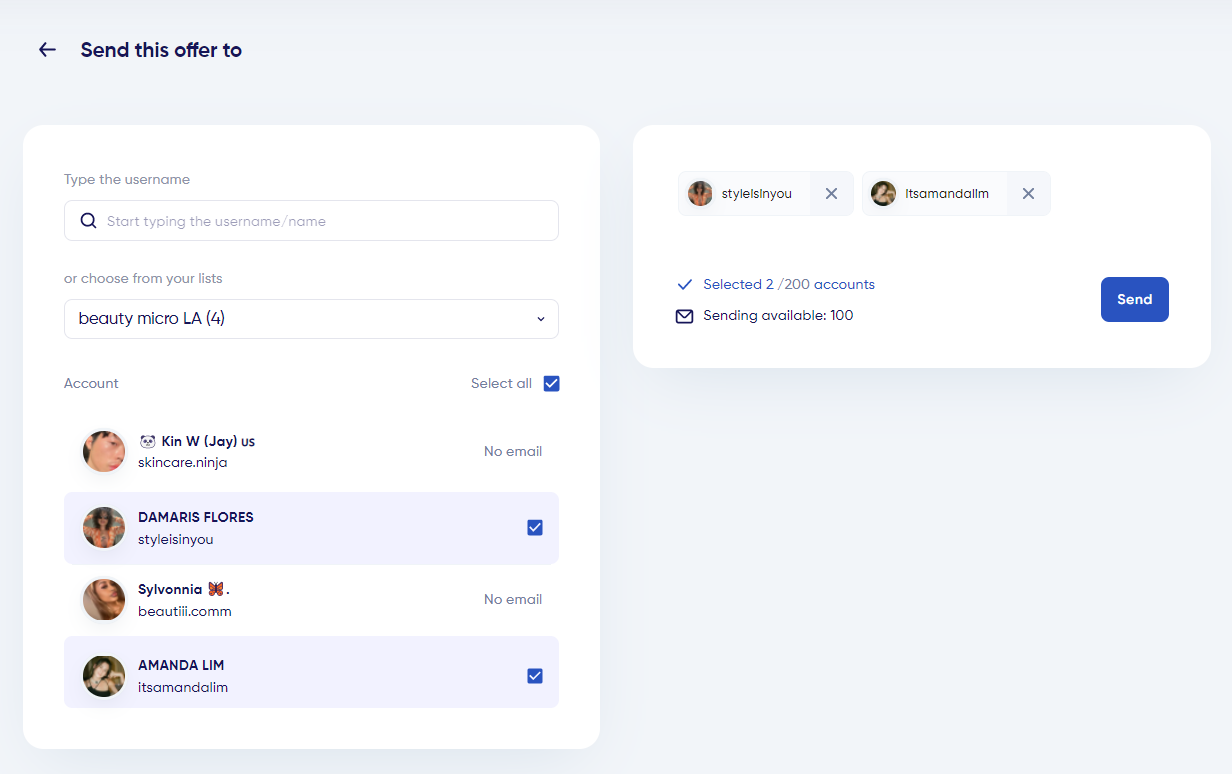Click the search magnifier icon
The image size is (1232, 774).
point(88,221)
